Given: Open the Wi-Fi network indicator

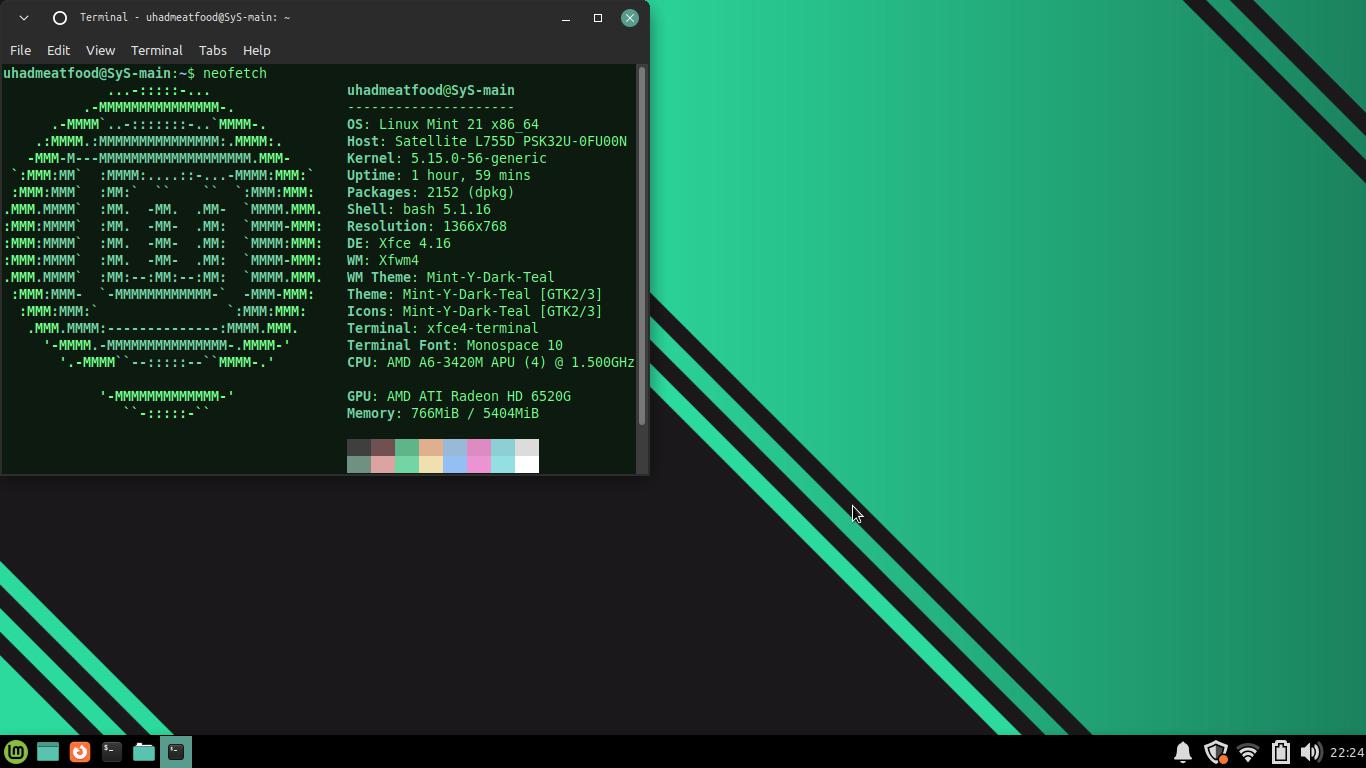Looking at the screenshot, I should 1247,751.
